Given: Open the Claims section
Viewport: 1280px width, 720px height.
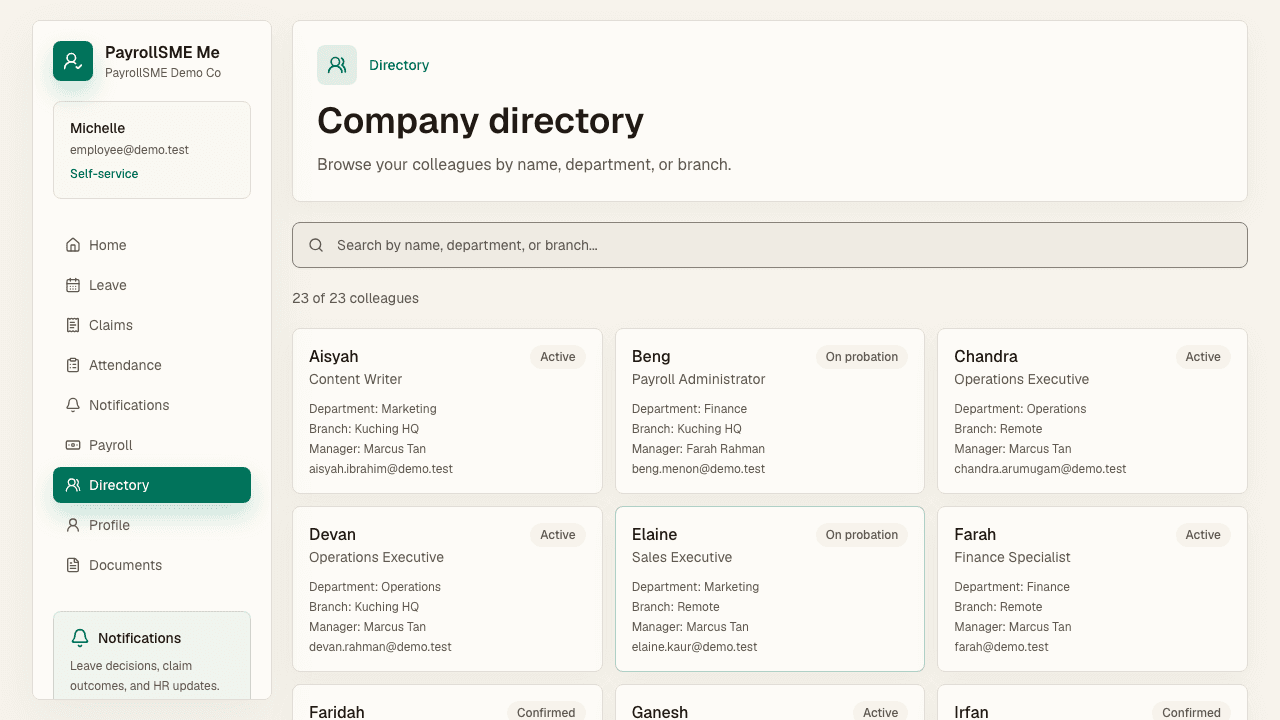Looking at the screenshot, I should click(x=152, y=325).
